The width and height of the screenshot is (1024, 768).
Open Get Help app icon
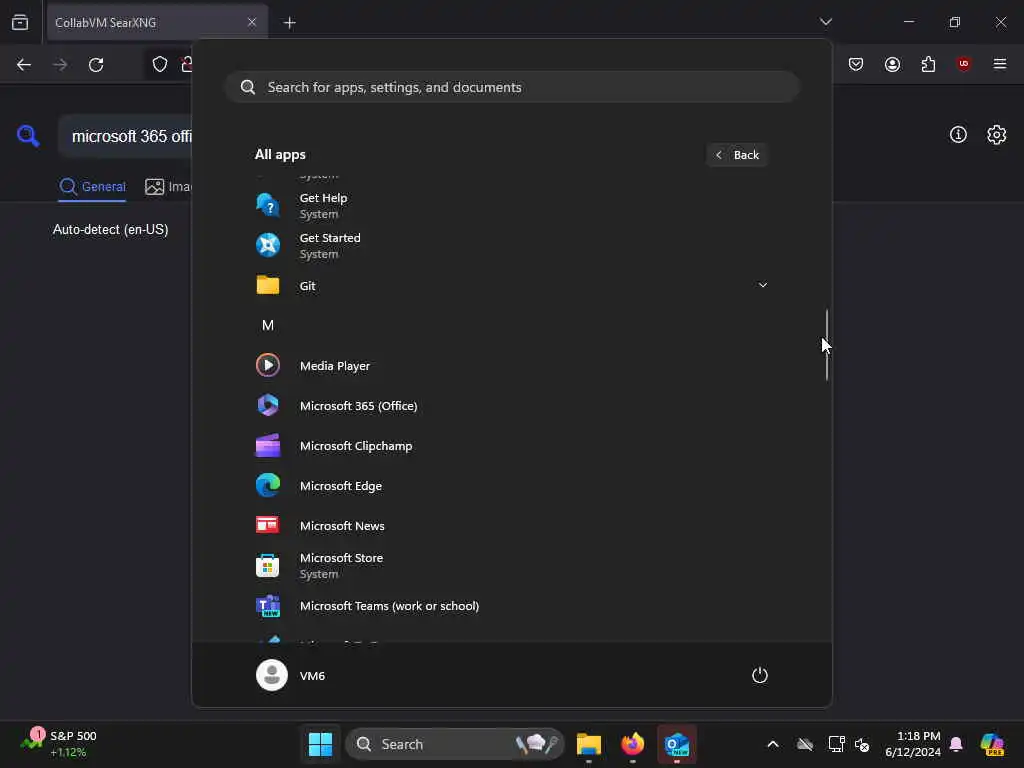[x=268, y=206]
